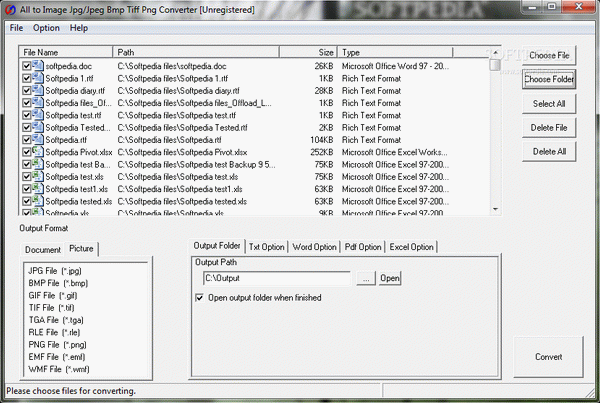Click the 104KB size cell
This screenshot has height=403, width=600.
(322, 140)
